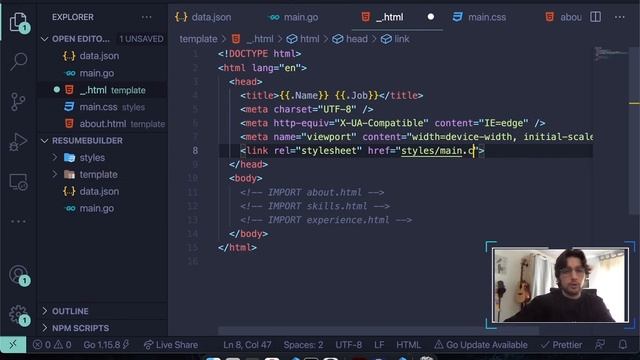Open Run and Debug view
The width and height of the screenshot is (640, 360).
click(x=18, y=142)
